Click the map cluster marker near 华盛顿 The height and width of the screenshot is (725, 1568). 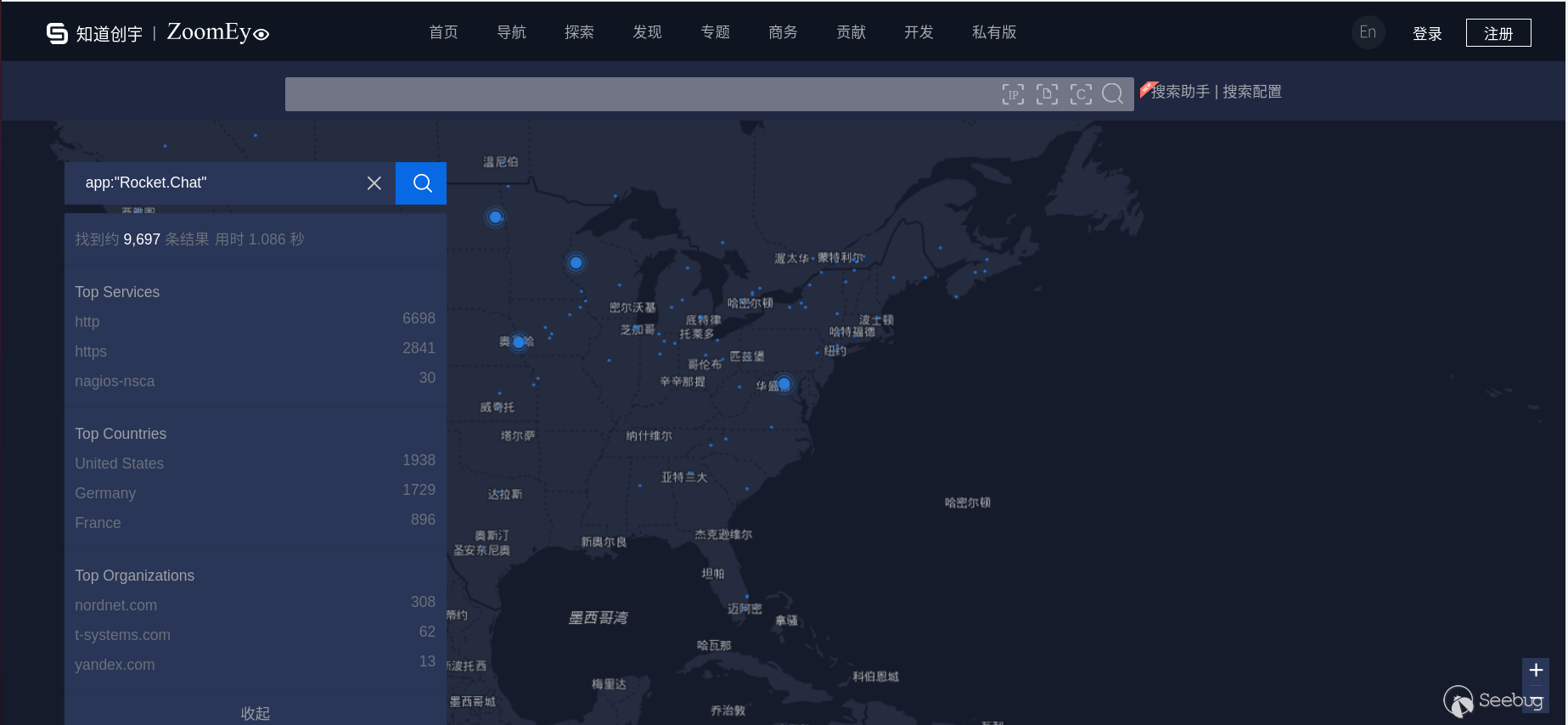784,385
